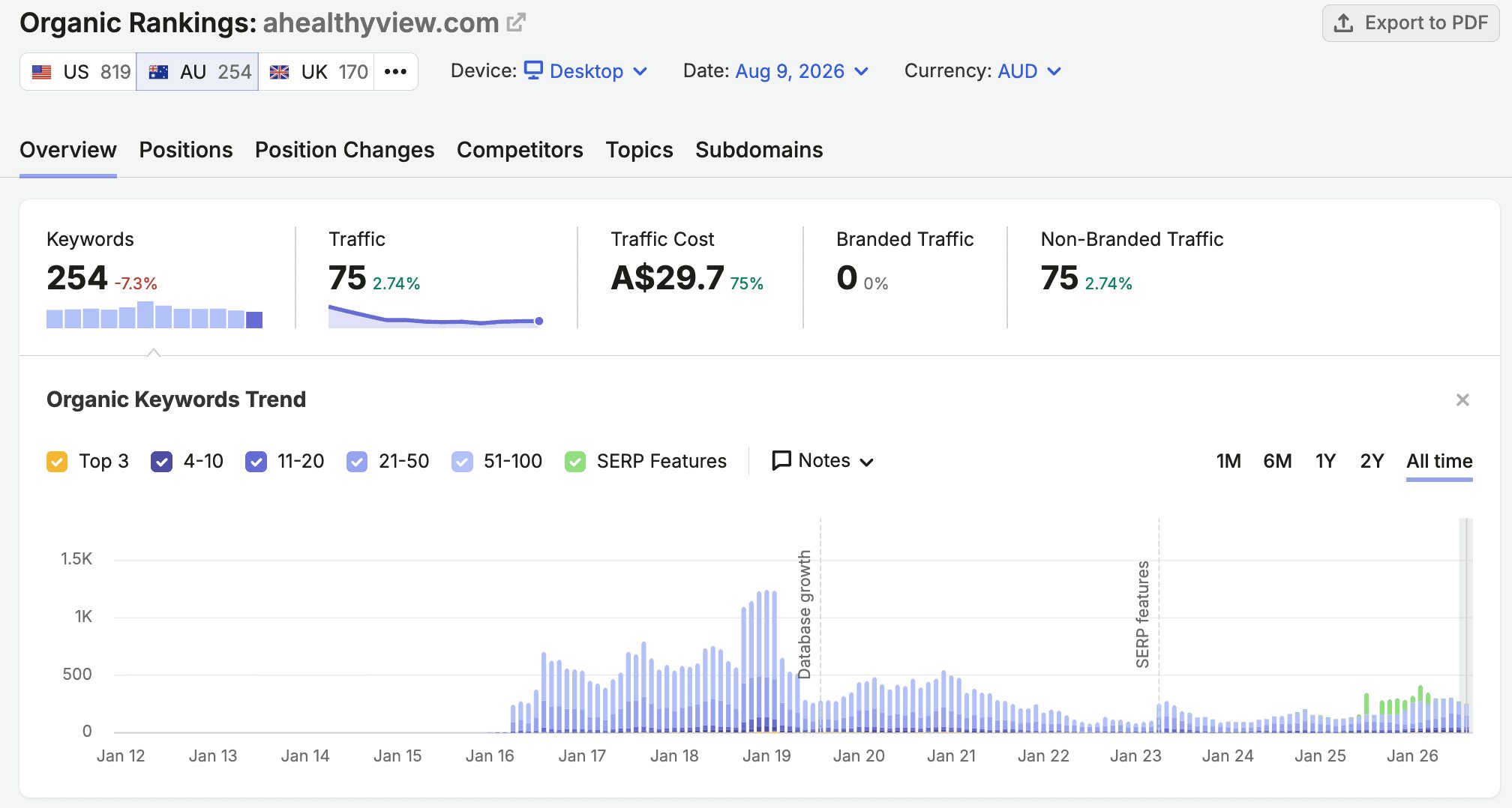Image resolution: width=1512 pixels, height=808 pixels.
Task: Click the Traffic Cost A$29.7 value
Action: [x=667, y=278]
